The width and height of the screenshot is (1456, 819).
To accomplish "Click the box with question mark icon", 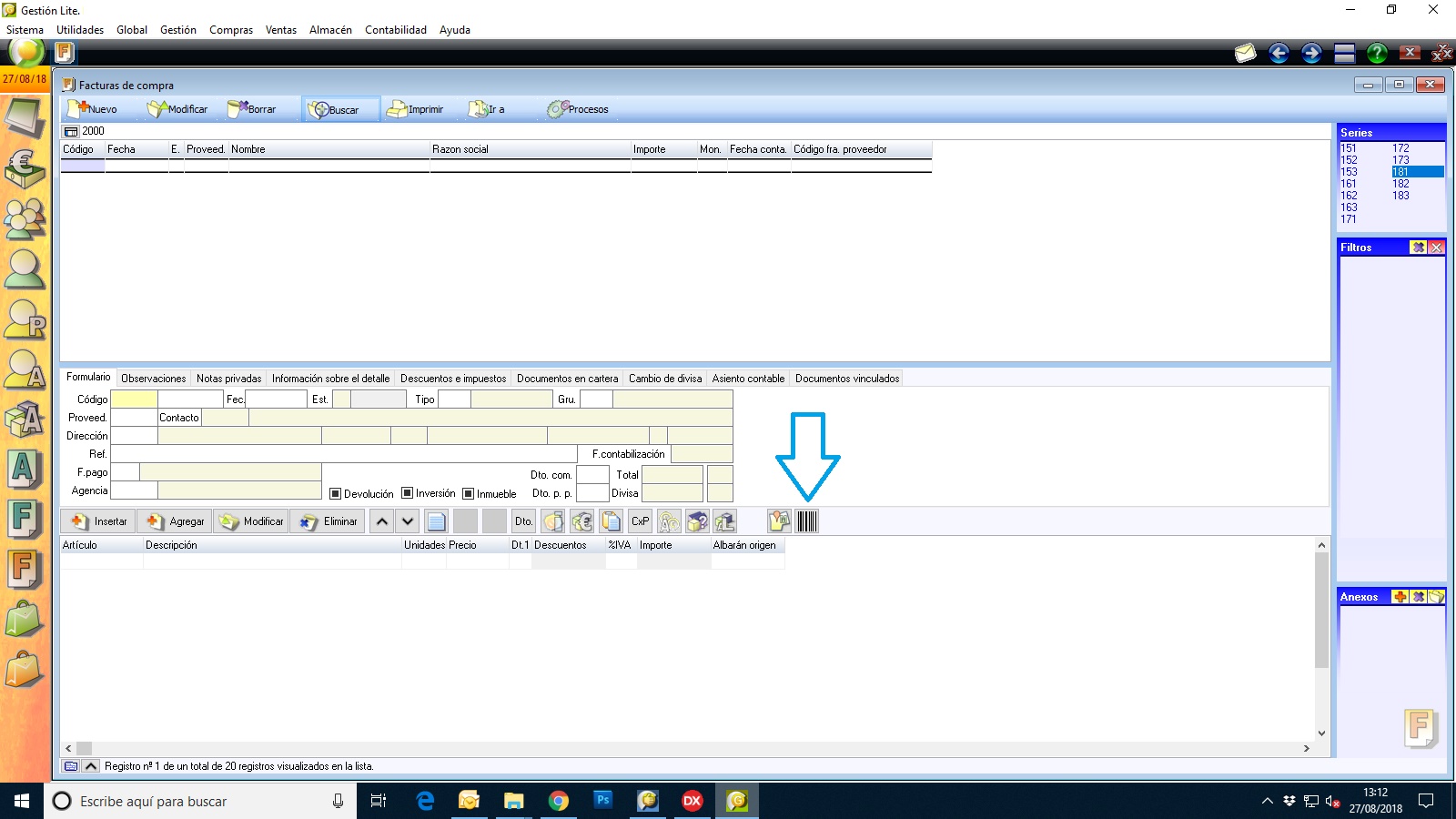I will click(698, 521).
